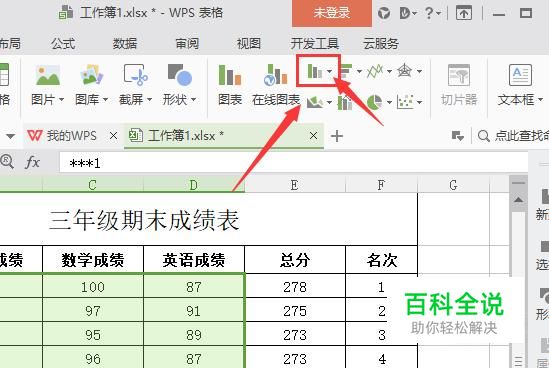
Task: Open the tab list icon near search
Action: click(457, 136)
